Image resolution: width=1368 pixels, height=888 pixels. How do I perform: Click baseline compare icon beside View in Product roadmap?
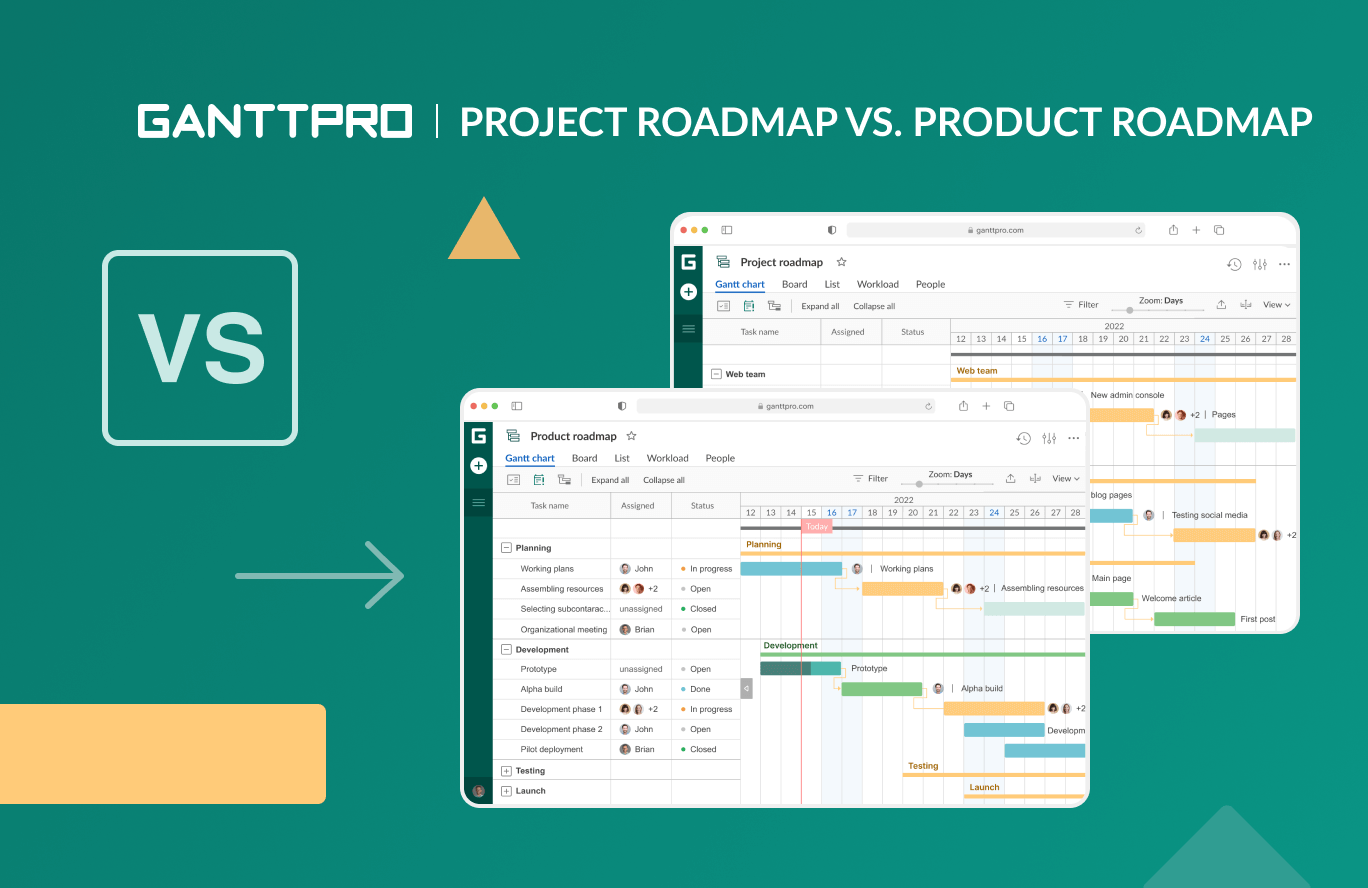click(1035, 478)
